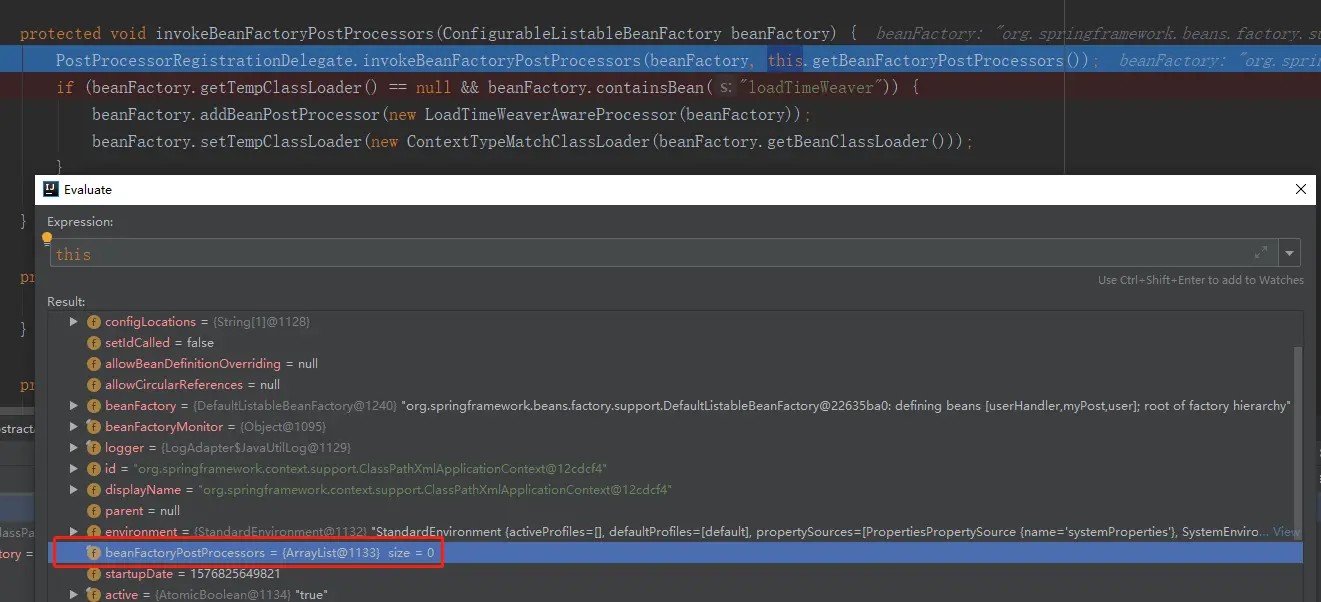
Task: Click field icon beside displayName
Action: point(94,490)
